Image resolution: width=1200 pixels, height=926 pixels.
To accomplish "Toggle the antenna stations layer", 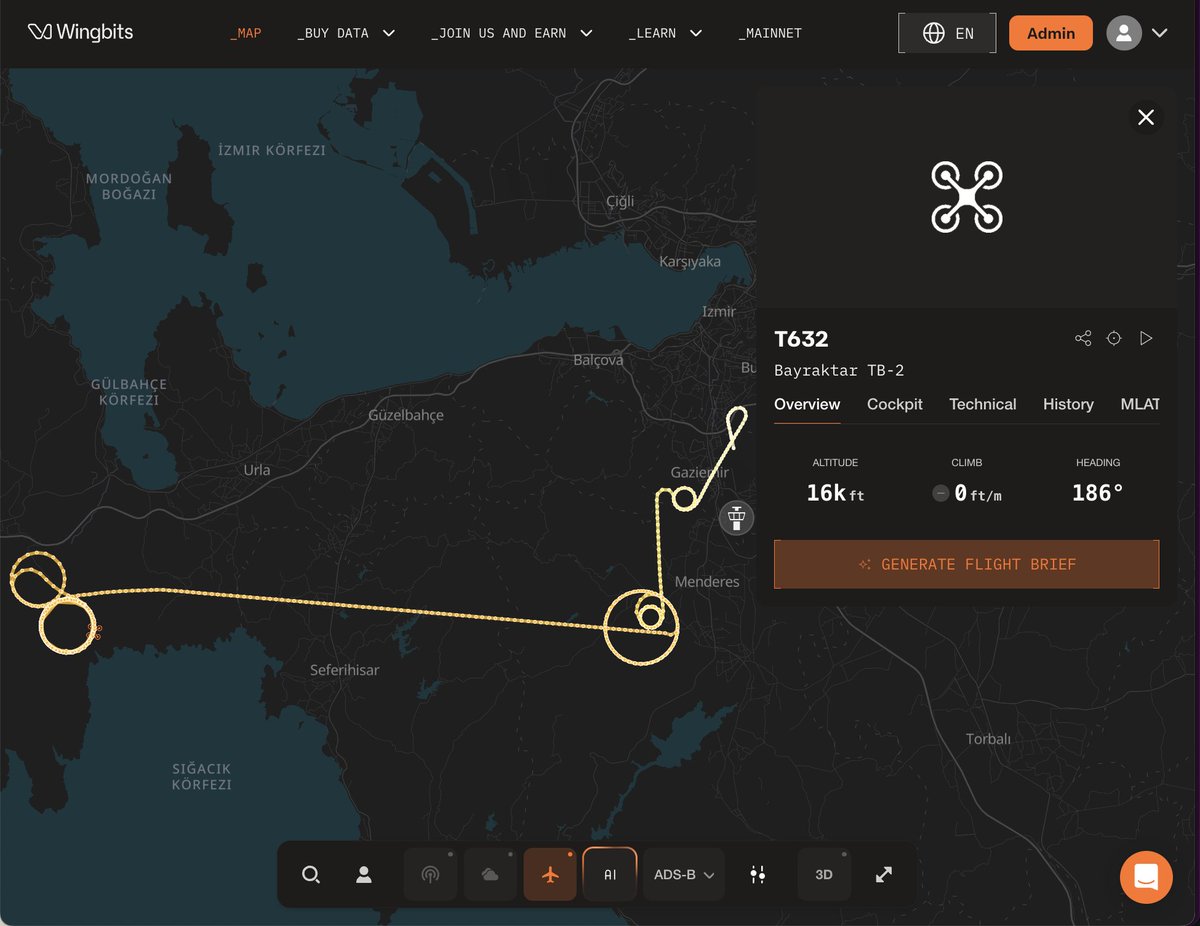I will point(430,875).
